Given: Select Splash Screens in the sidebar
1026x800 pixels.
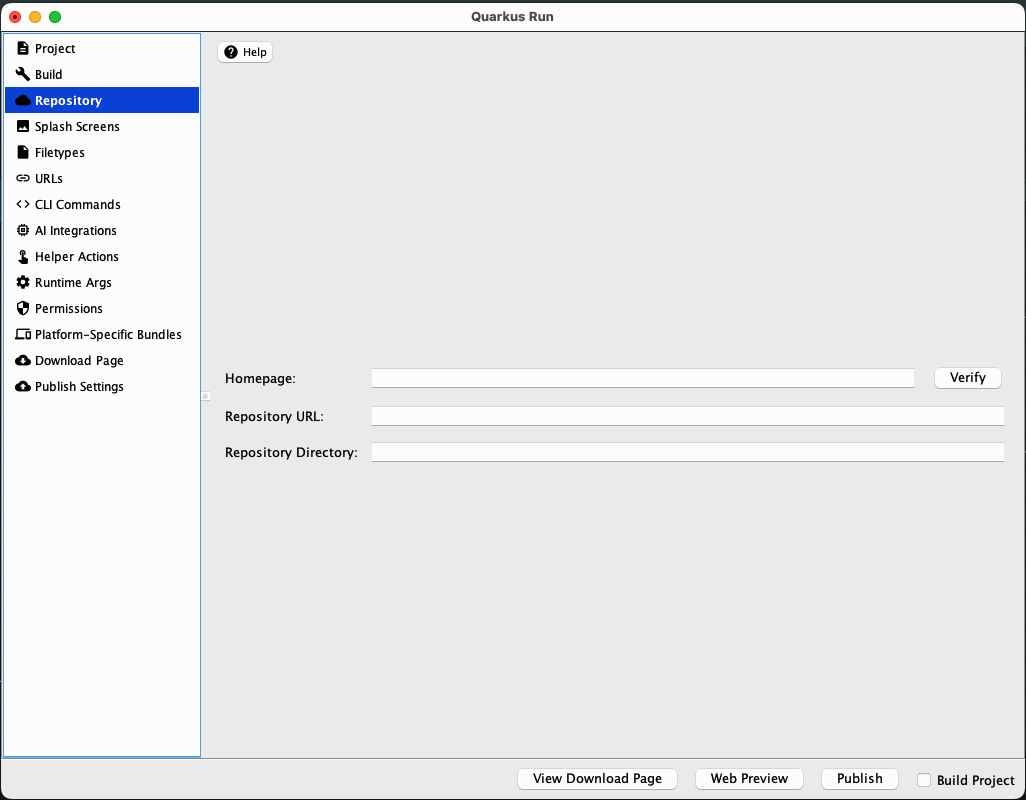Looking at the screenshot, I should click(x=102, y=126).
